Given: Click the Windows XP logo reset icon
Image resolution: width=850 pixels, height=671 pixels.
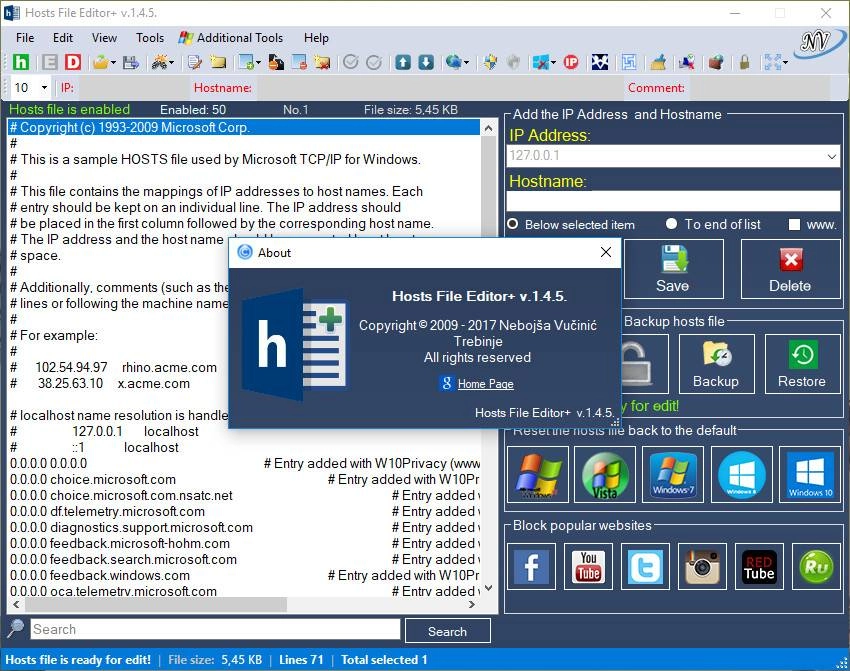Looking at the screenshot, I should [x=538, y=474].
